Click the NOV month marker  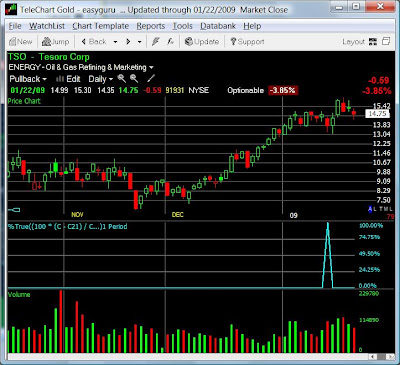coord(77,215)
